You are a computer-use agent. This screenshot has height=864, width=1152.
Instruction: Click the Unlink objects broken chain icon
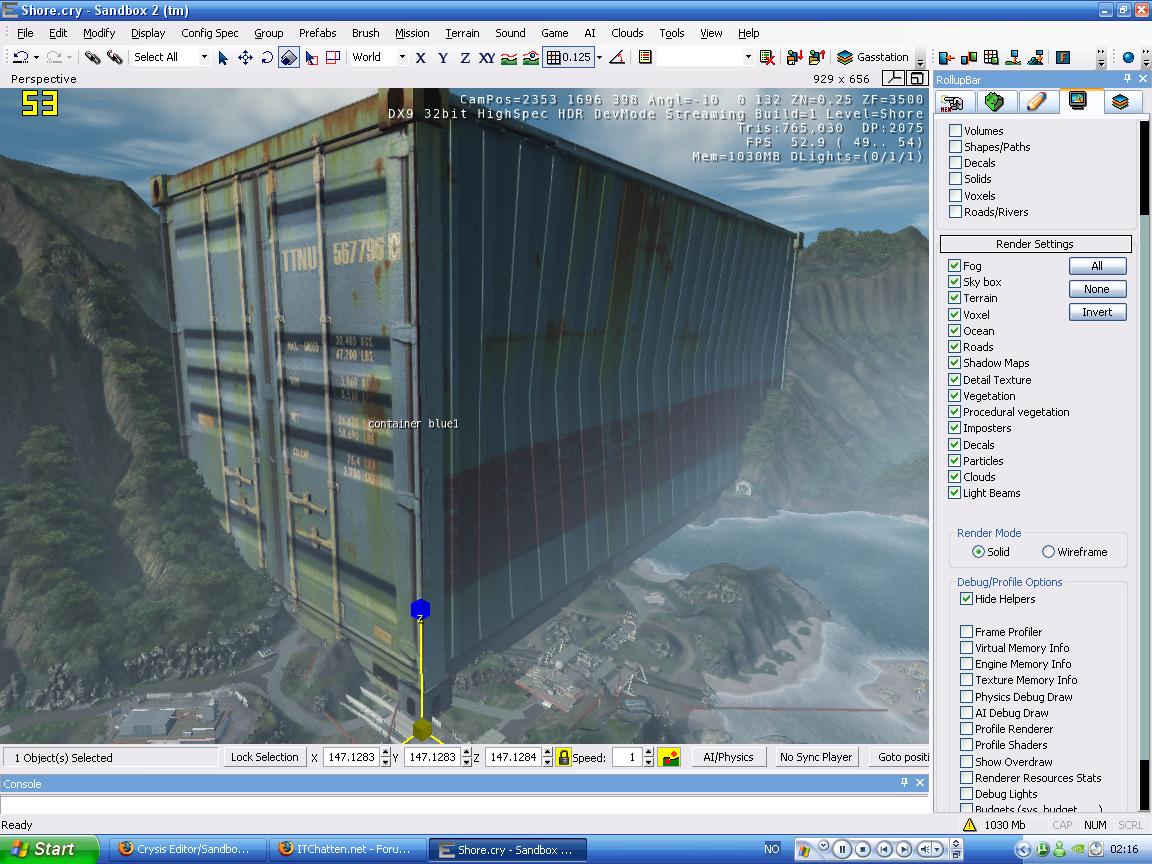pyautogui.click(x=114, y=57)
